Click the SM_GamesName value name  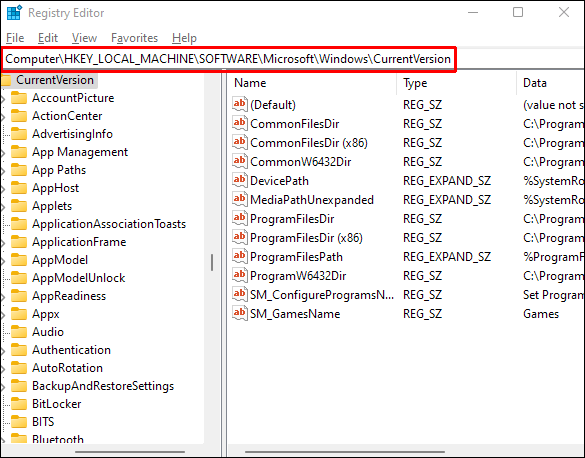point(295,314)
